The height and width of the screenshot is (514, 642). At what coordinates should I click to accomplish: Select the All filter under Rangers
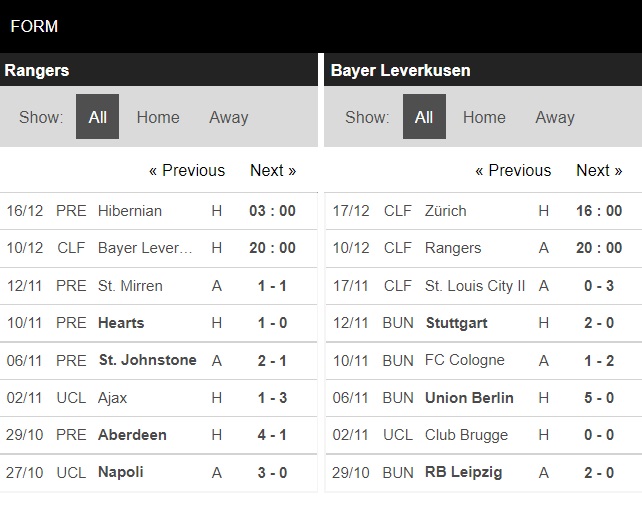click(97, 117)
